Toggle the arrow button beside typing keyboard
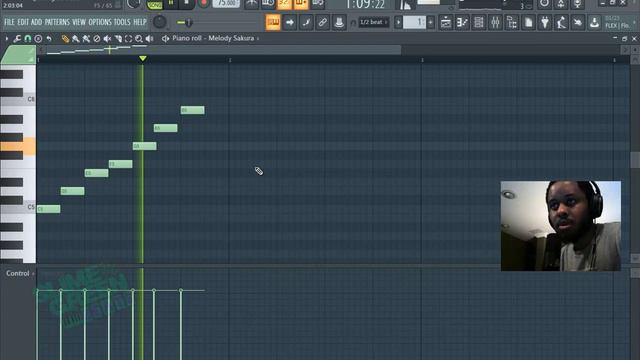This screenshot has height=360, width=640. [x=289, y=22]
